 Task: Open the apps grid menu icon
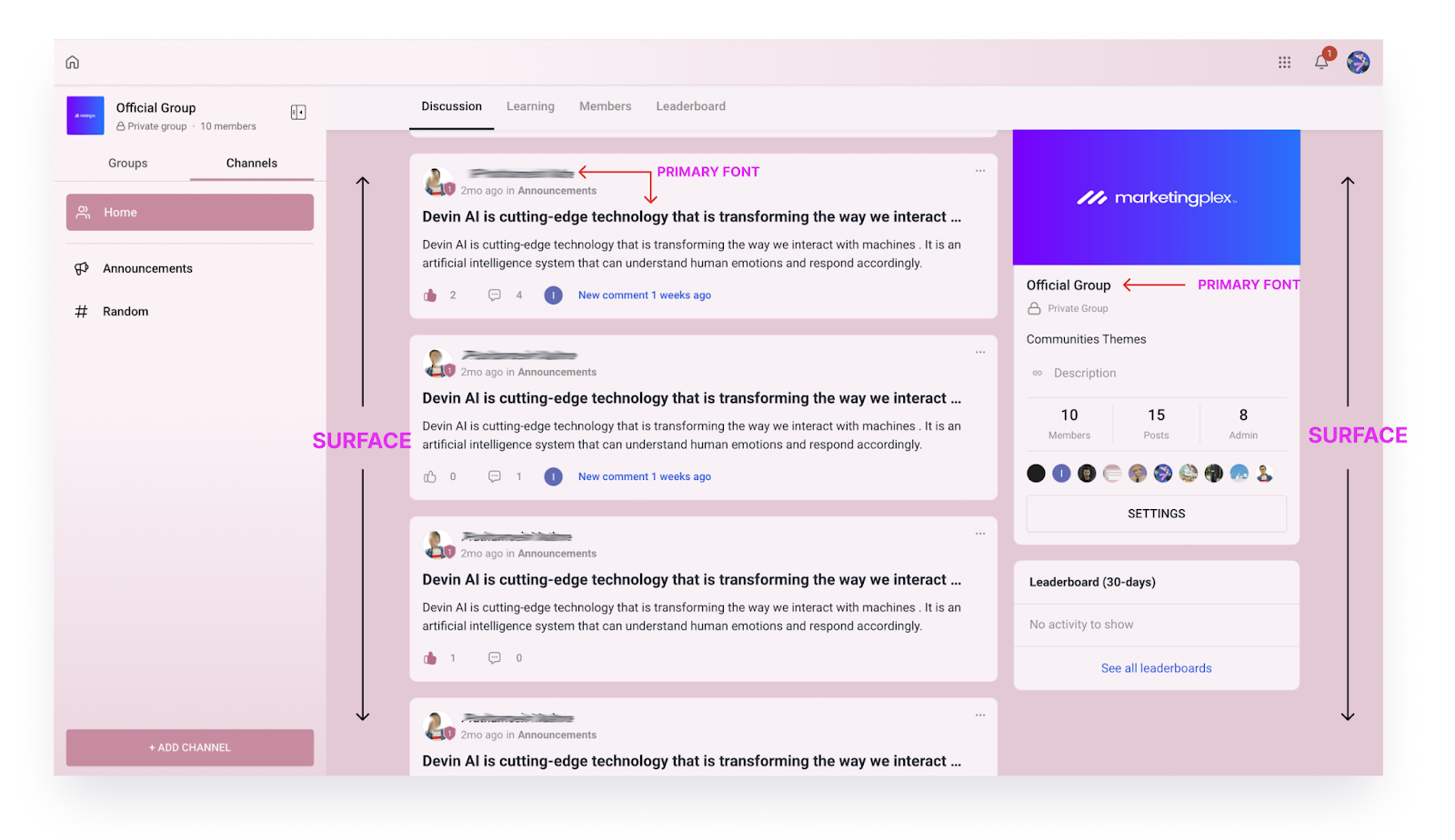coord(1284,63)
